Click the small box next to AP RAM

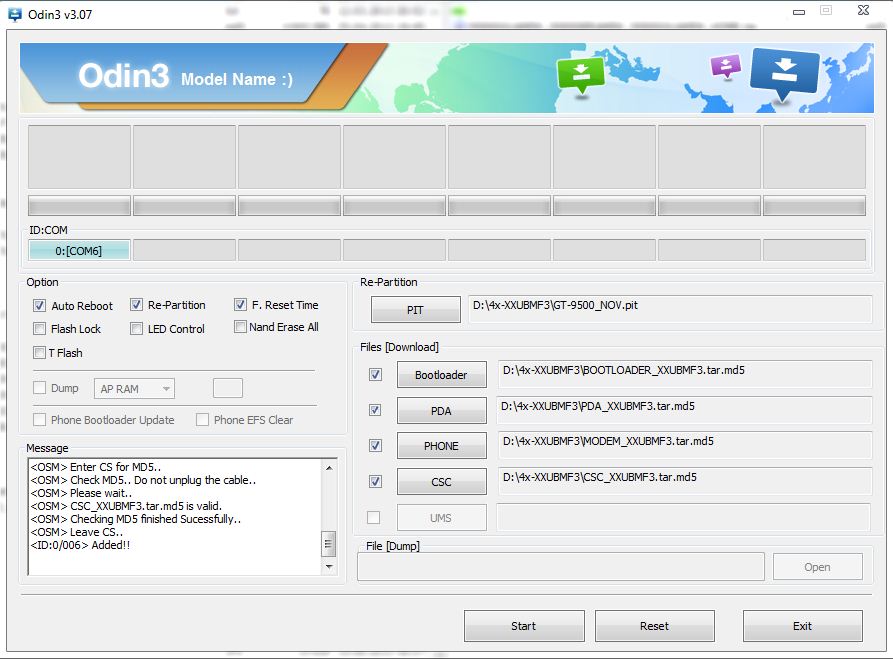[228, 388]
